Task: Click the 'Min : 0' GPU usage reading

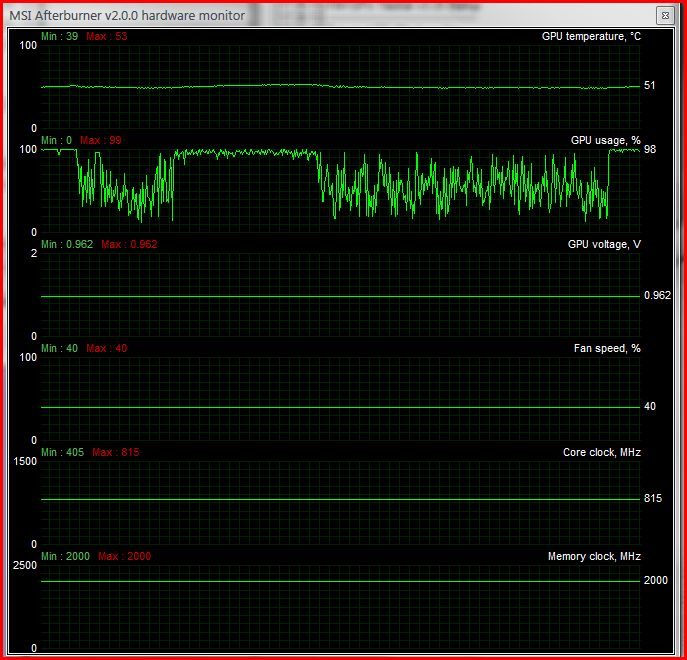Action: pos(57,140)
